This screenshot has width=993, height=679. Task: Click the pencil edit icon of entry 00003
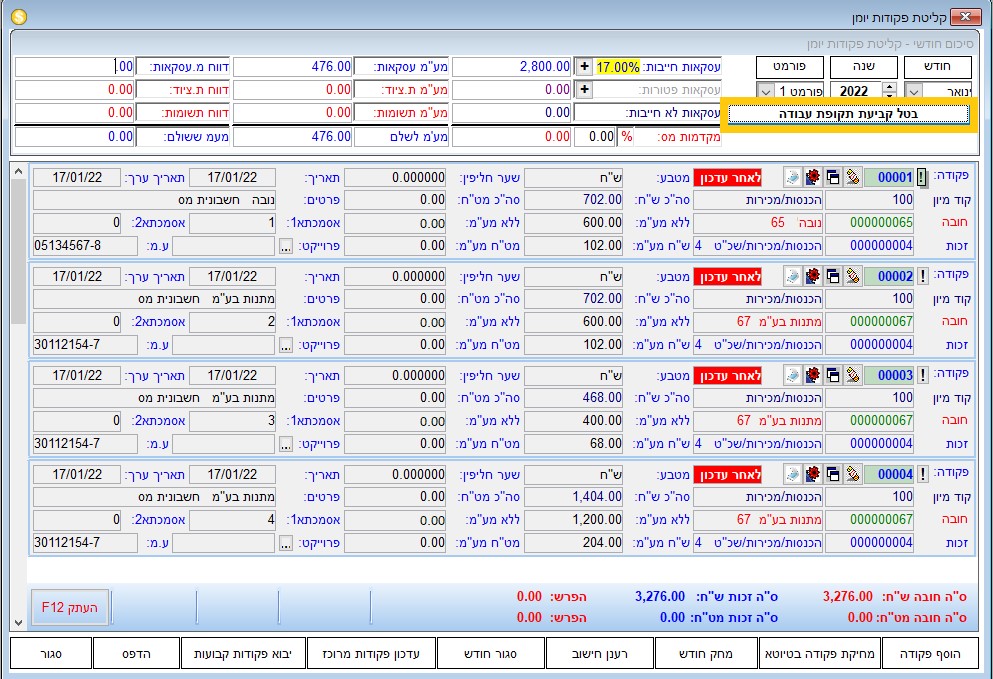853,375
